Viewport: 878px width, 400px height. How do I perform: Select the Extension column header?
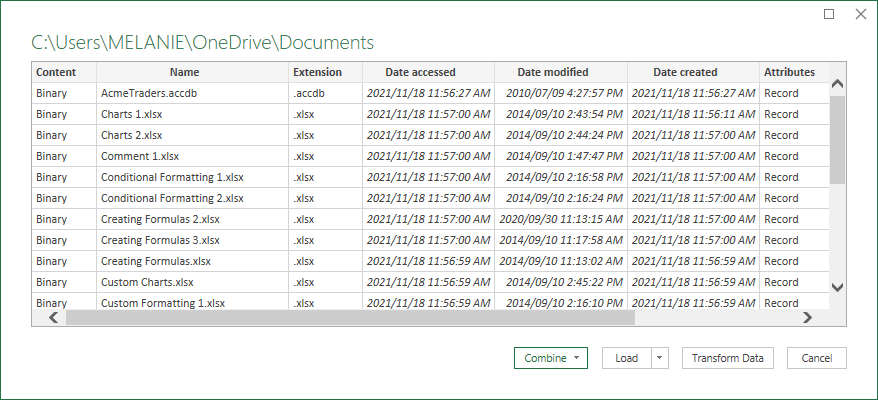[x=317, y=72]
